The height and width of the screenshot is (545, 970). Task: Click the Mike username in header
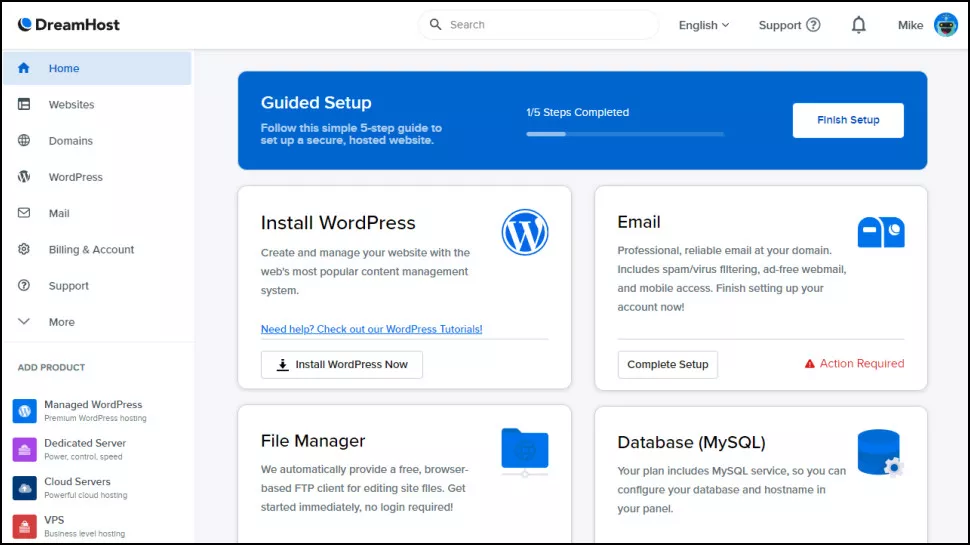(x=910, y=25)
